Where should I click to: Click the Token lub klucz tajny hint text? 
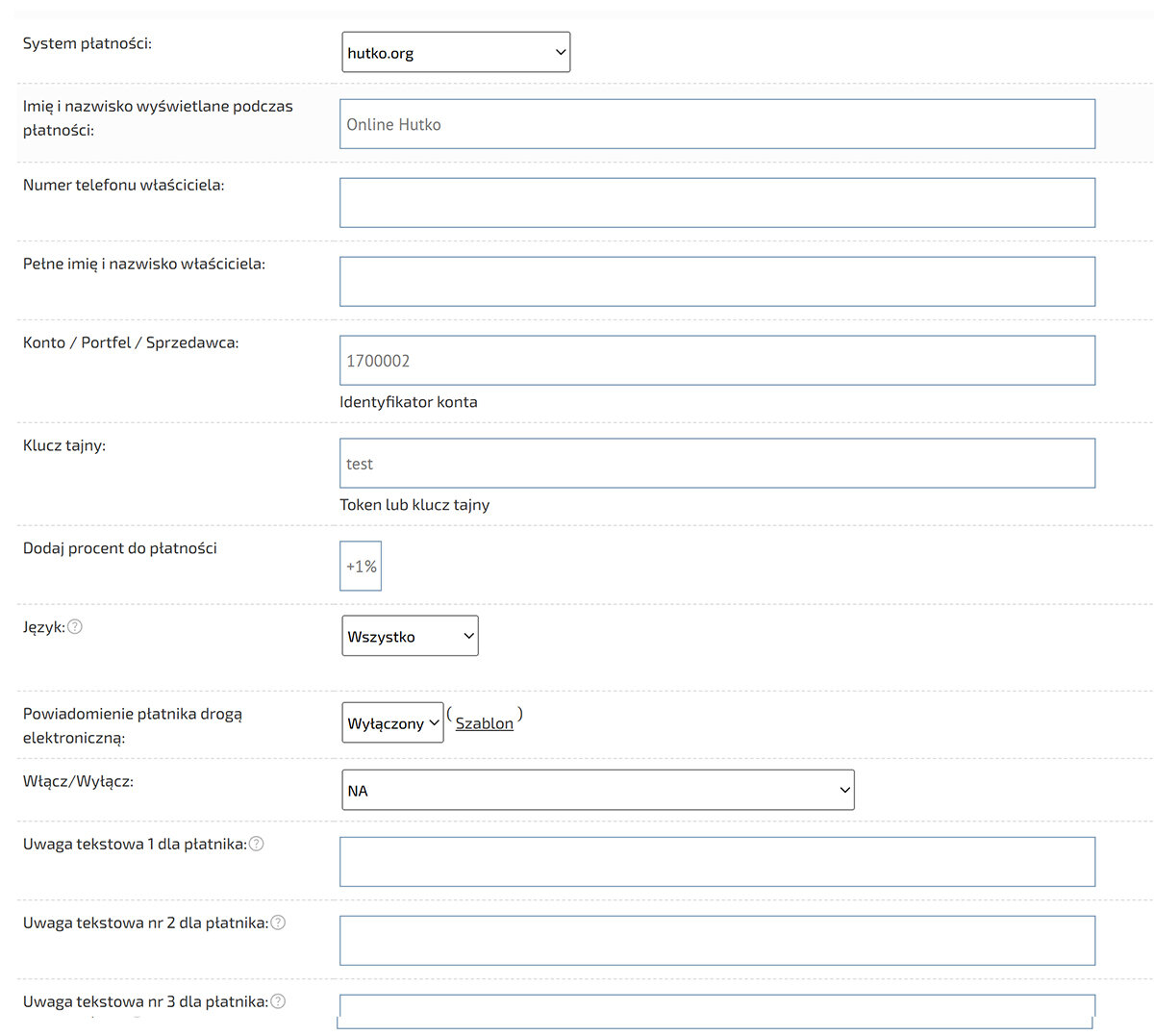click(414, 505)
